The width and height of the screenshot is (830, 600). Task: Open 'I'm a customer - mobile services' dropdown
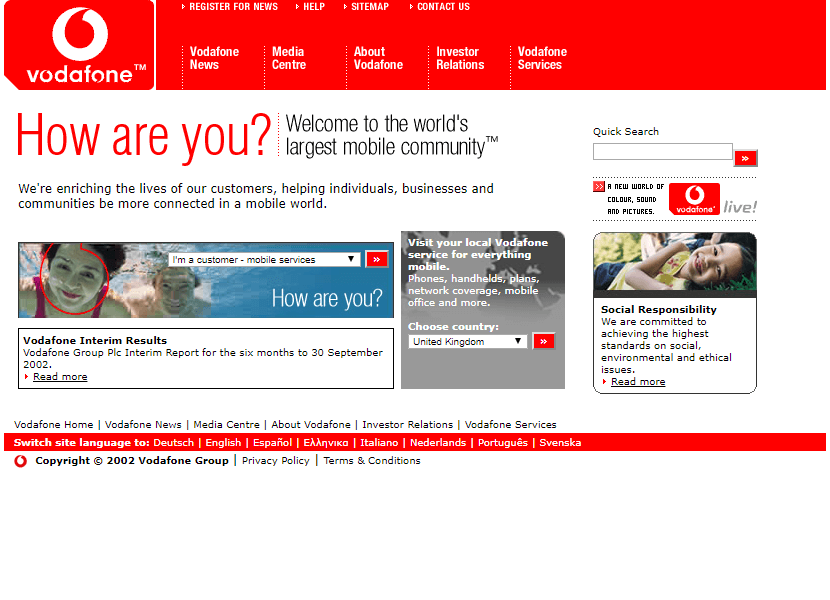(x=264, y=259)
